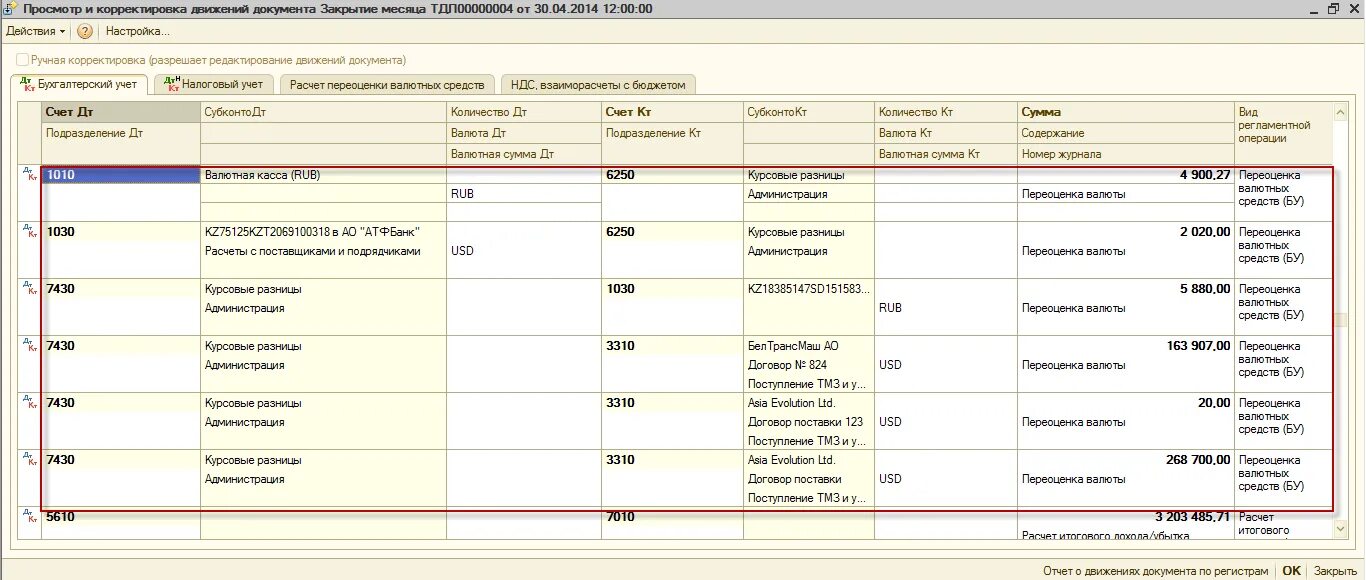The height and width of the screenshot is (580, 1366).
Task: Click the СубконтоДт column header
Action: (x=324, y=112)
